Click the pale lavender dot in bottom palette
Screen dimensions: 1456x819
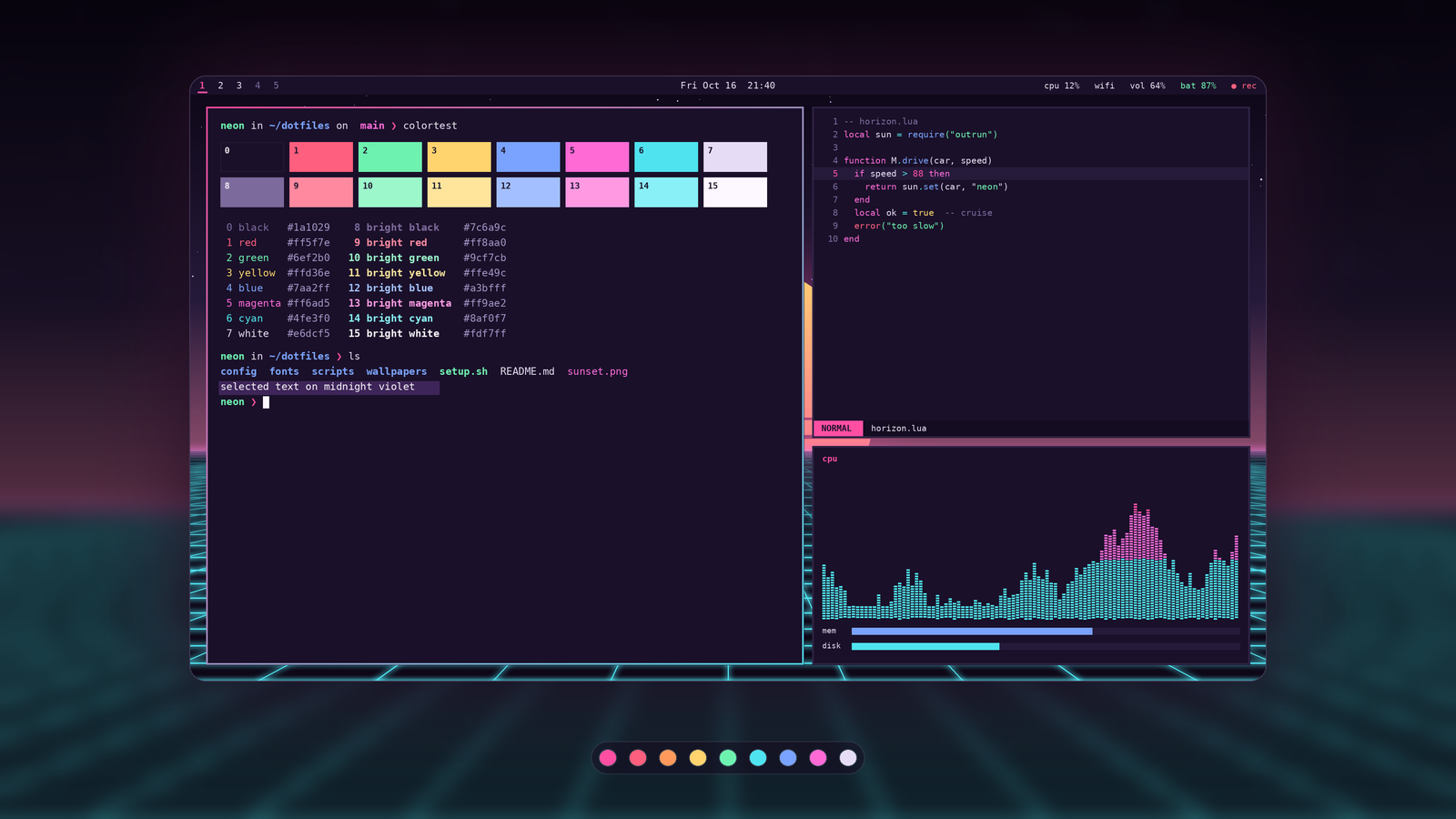pyautogui.click(x=848, y=758)
